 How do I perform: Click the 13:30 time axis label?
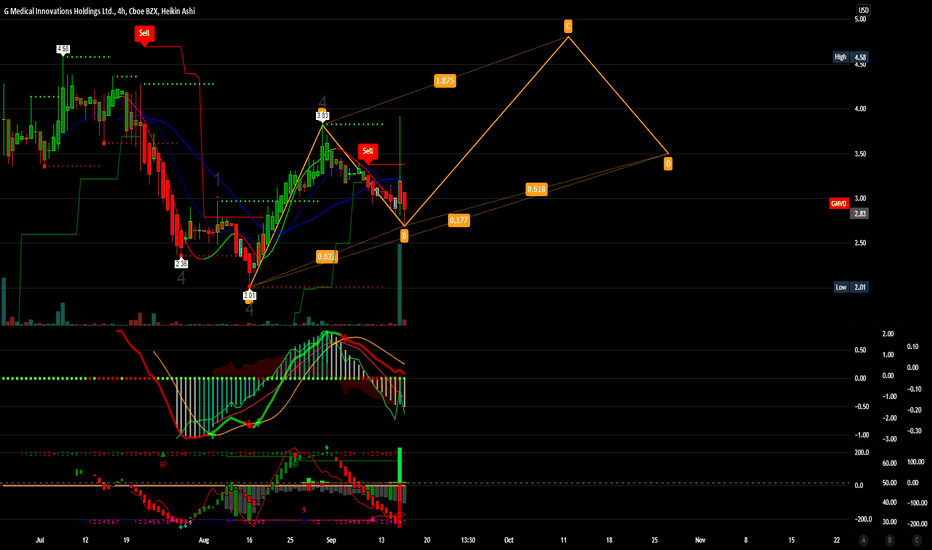tap(468, 540)
